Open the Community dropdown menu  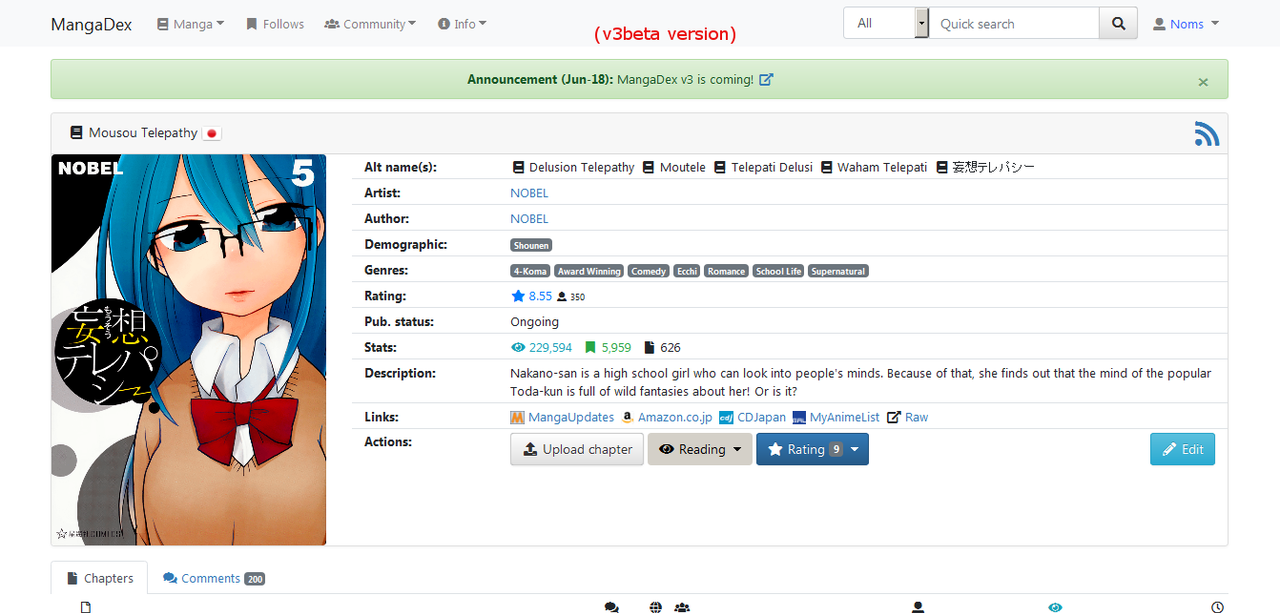click(x=370, y=24)
